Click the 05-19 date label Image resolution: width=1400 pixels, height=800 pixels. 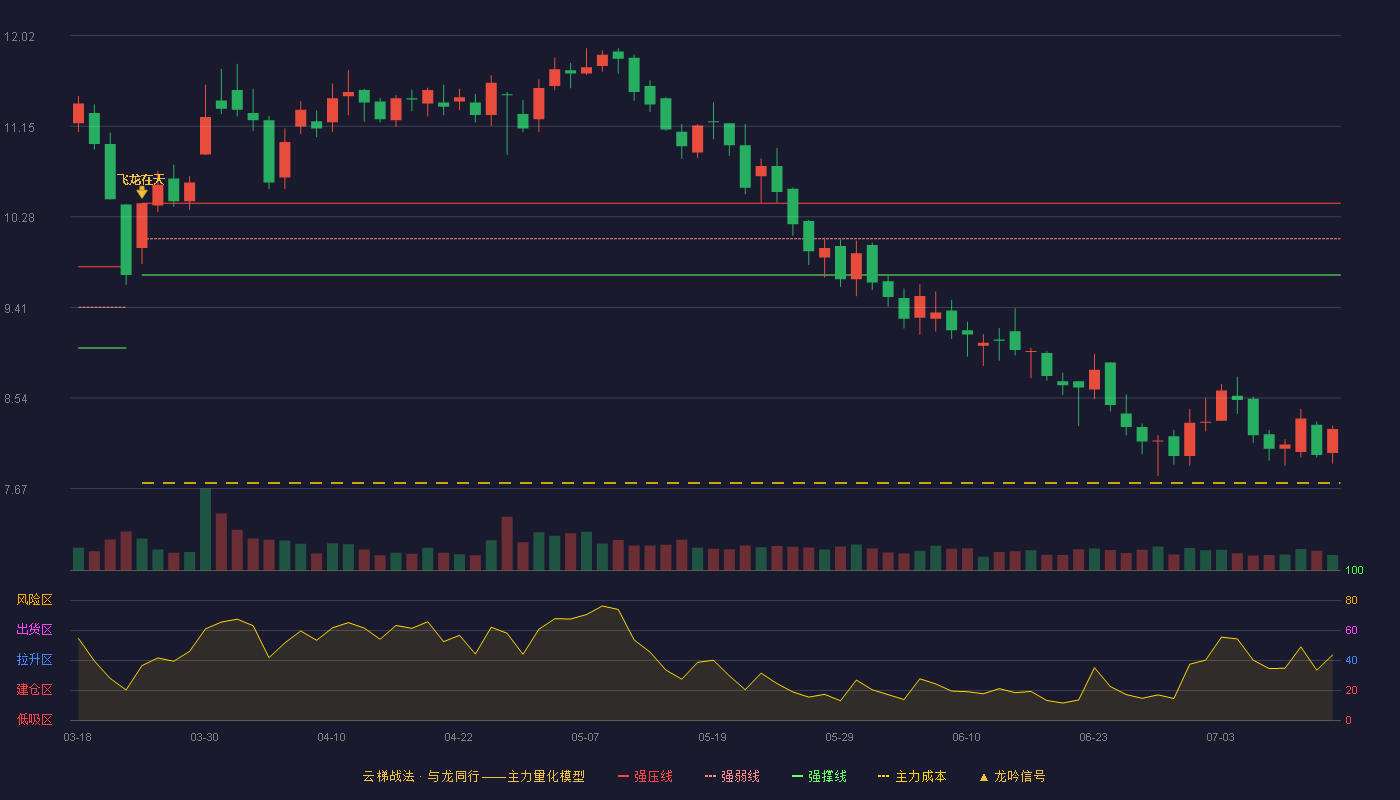click(x=712, y=737)
